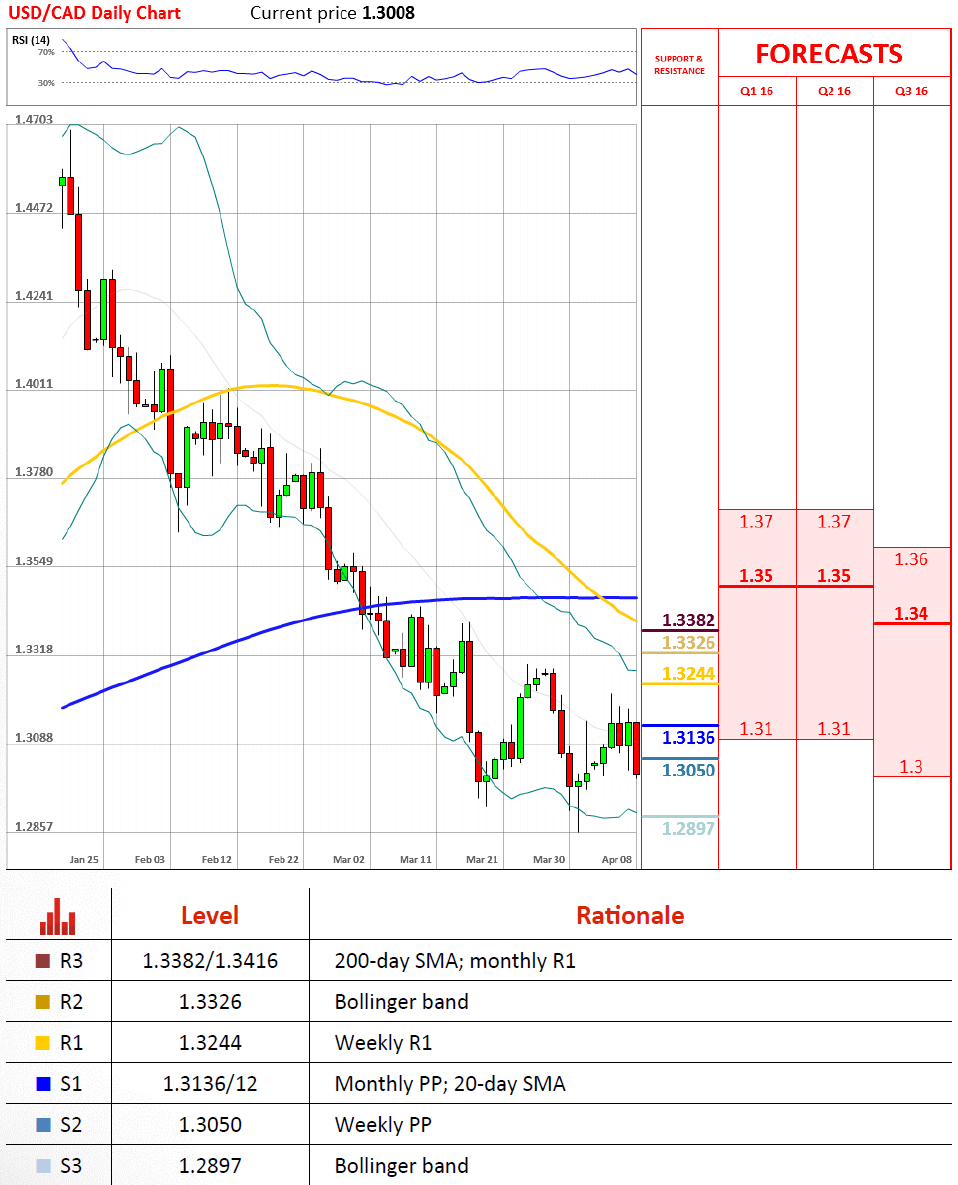
Task: Click the 'USD/CAD Daily Chart' title
Action: click(x=94, y=13)
